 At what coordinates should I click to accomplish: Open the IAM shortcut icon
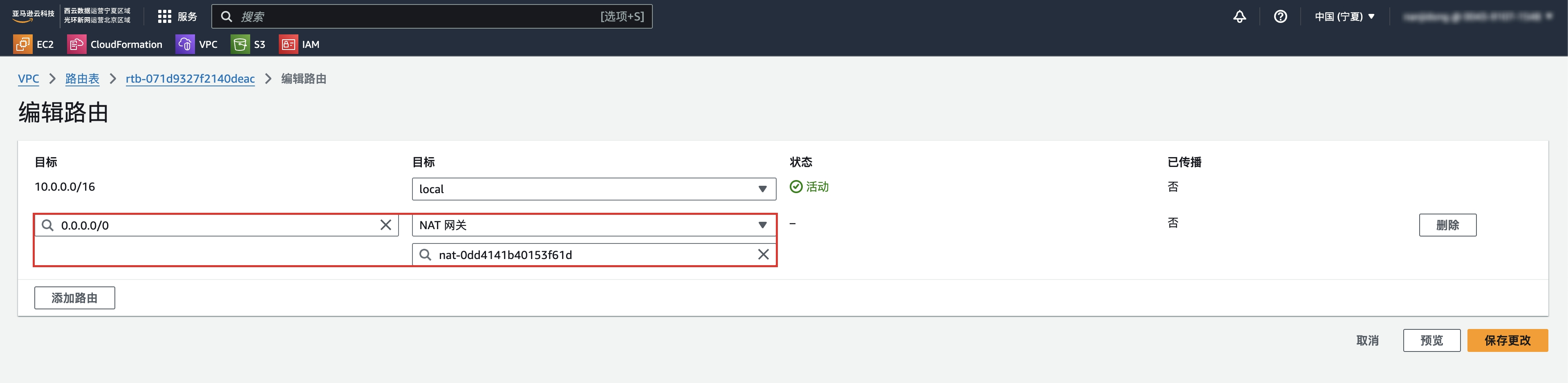click(289, 45)
